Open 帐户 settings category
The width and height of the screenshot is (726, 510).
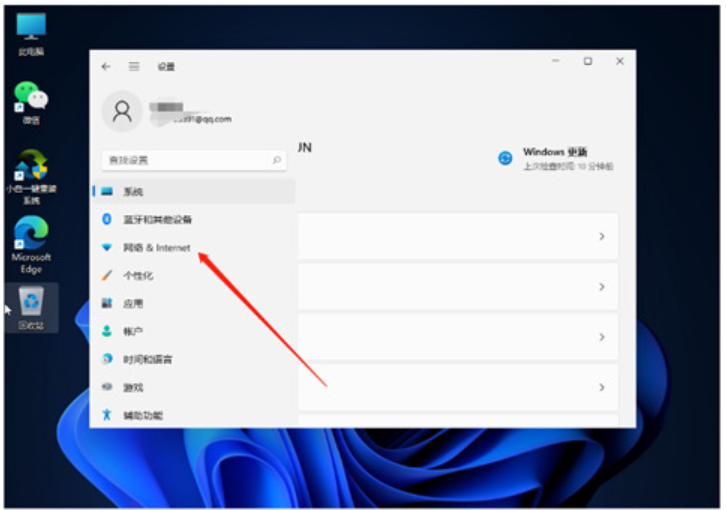pos(194,331)
